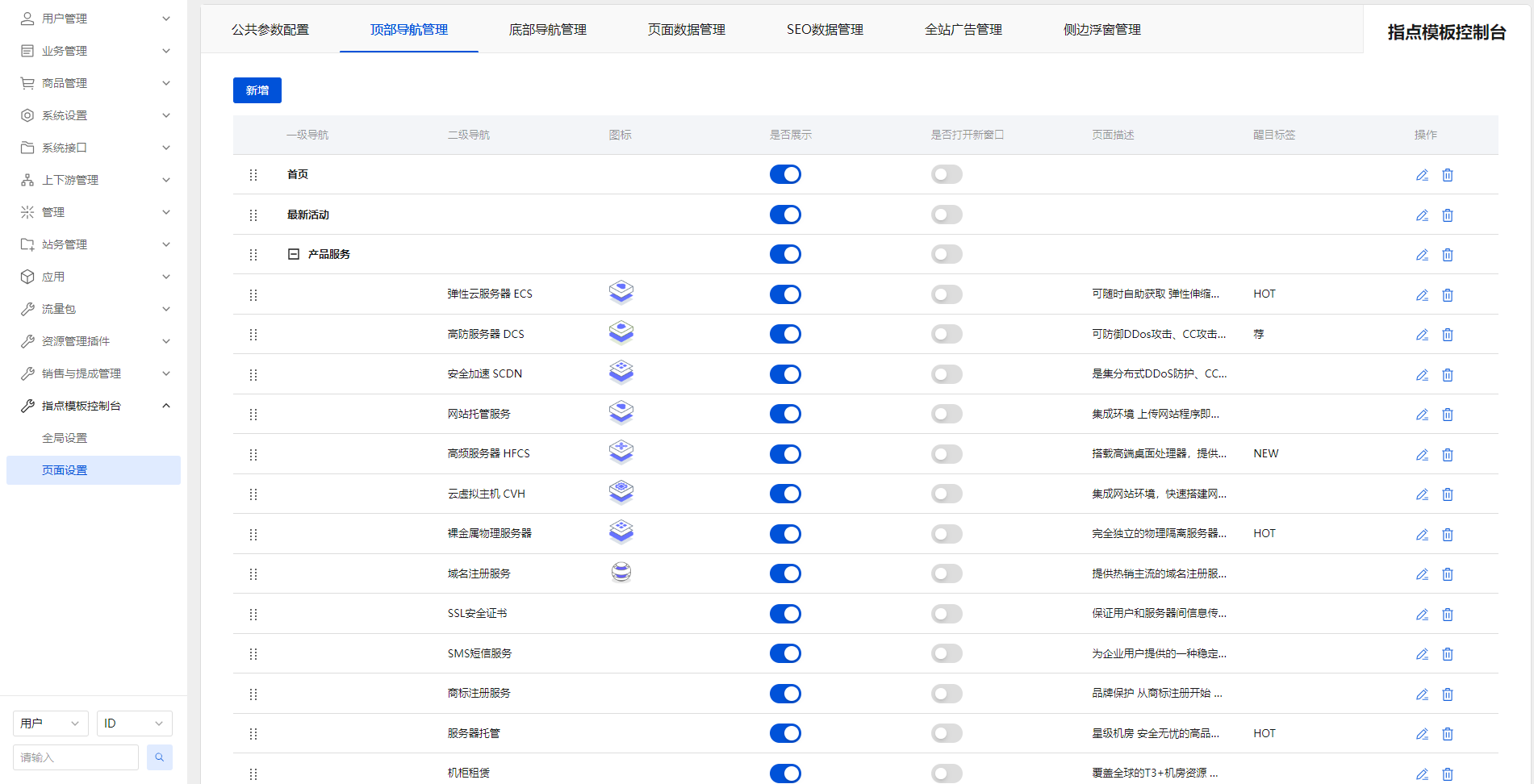Expand the 系统接口 sidebar menu

(x=94, y=148)
